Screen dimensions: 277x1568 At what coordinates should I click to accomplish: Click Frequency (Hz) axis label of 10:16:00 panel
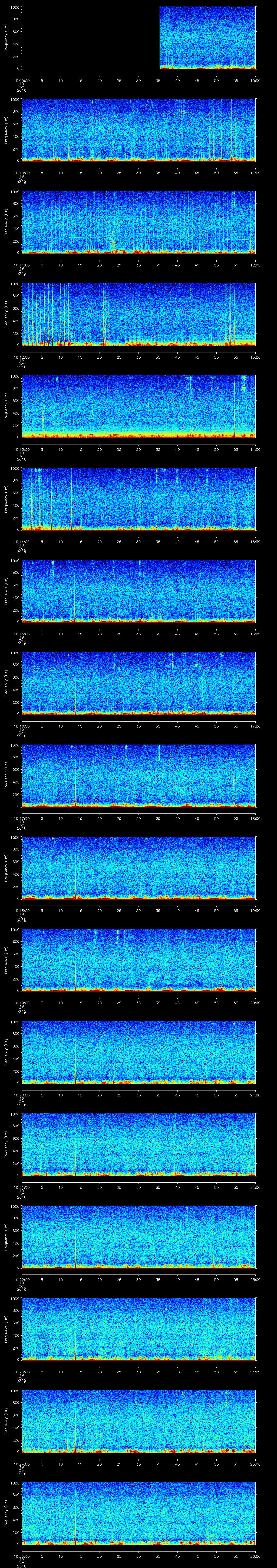(x=6, y=683)
